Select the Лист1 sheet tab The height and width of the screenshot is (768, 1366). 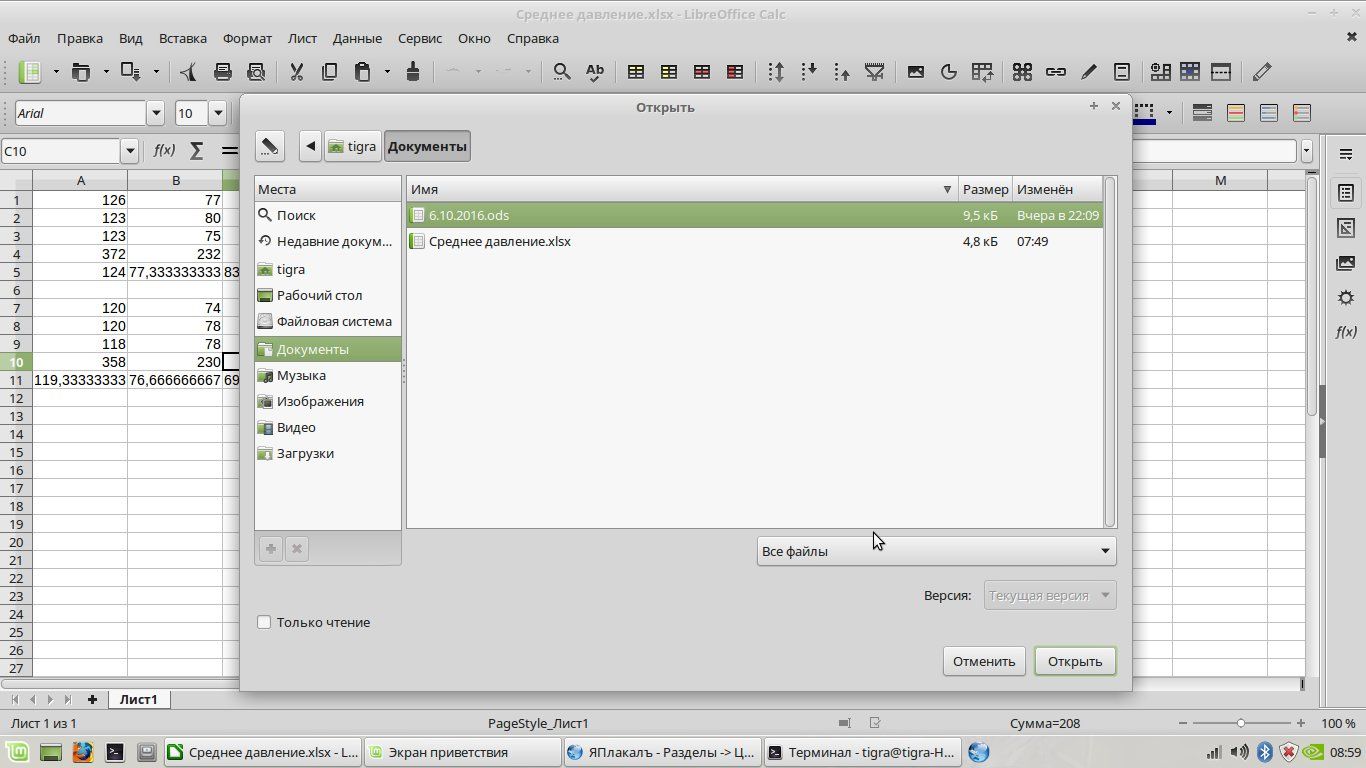(139, 699)
